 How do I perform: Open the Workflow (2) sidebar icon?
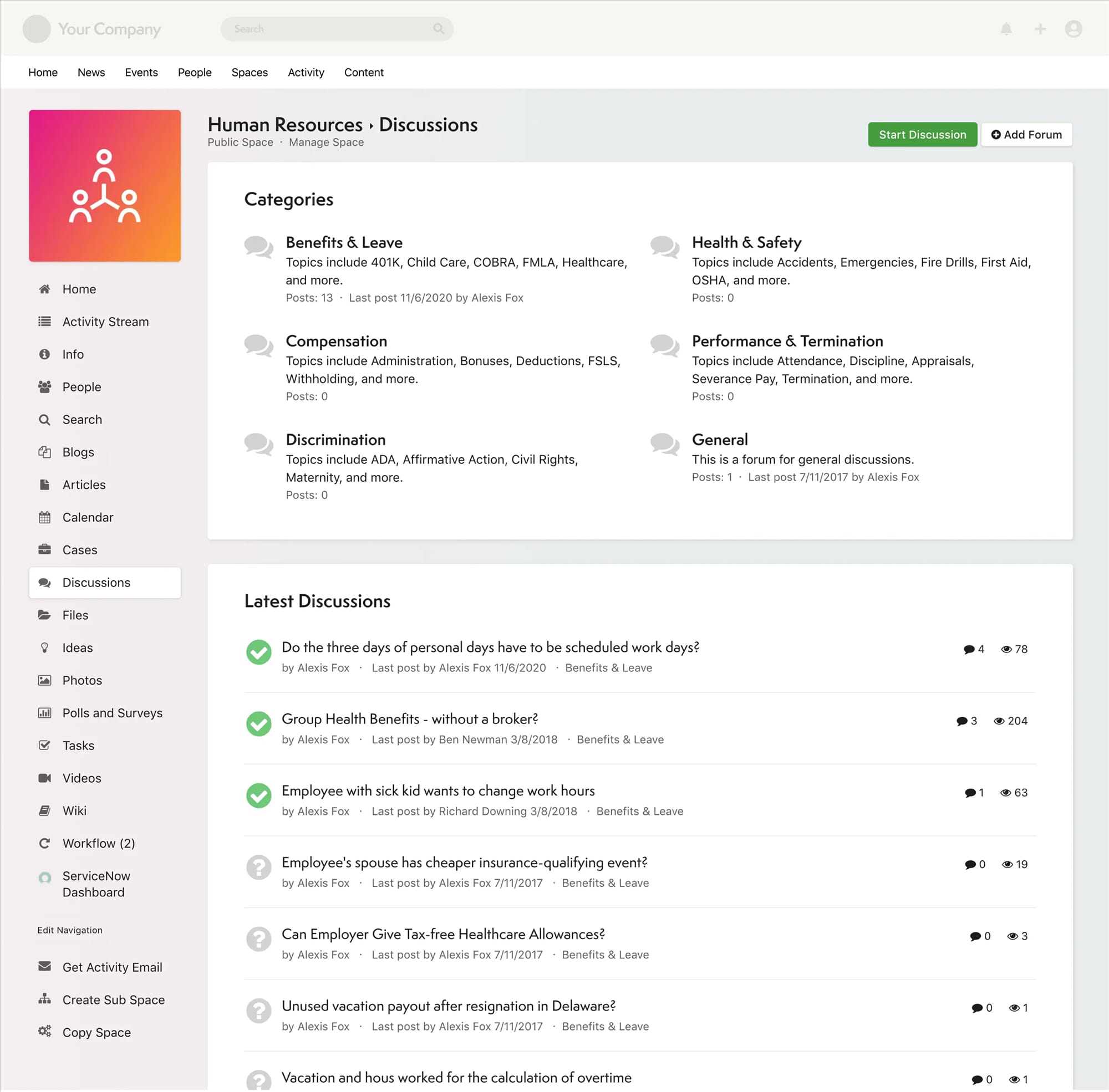point(45,843)
